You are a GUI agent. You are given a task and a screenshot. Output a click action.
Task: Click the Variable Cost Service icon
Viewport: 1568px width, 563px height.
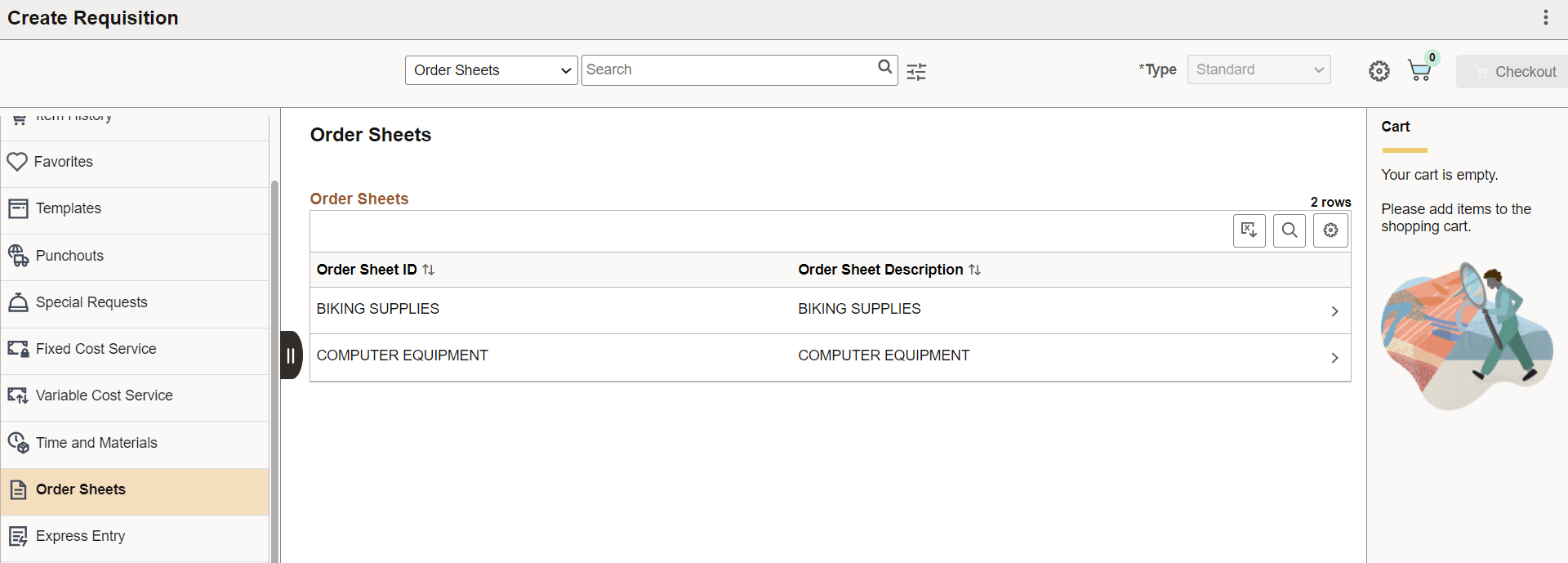(x=18, y=395)
